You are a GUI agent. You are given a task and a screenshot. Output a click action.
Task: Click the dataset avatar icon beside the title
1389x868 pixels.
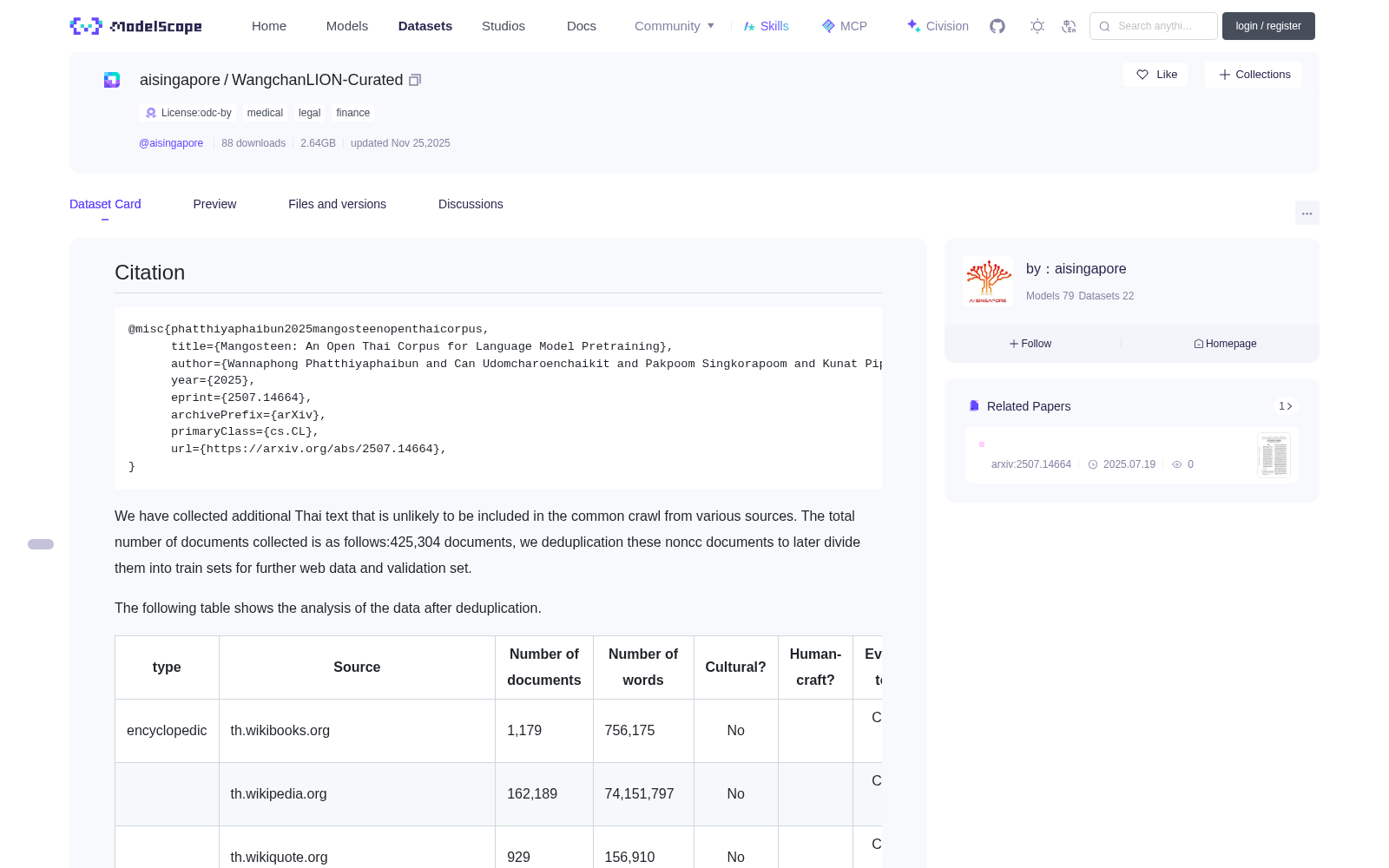(x=112, y=80)
